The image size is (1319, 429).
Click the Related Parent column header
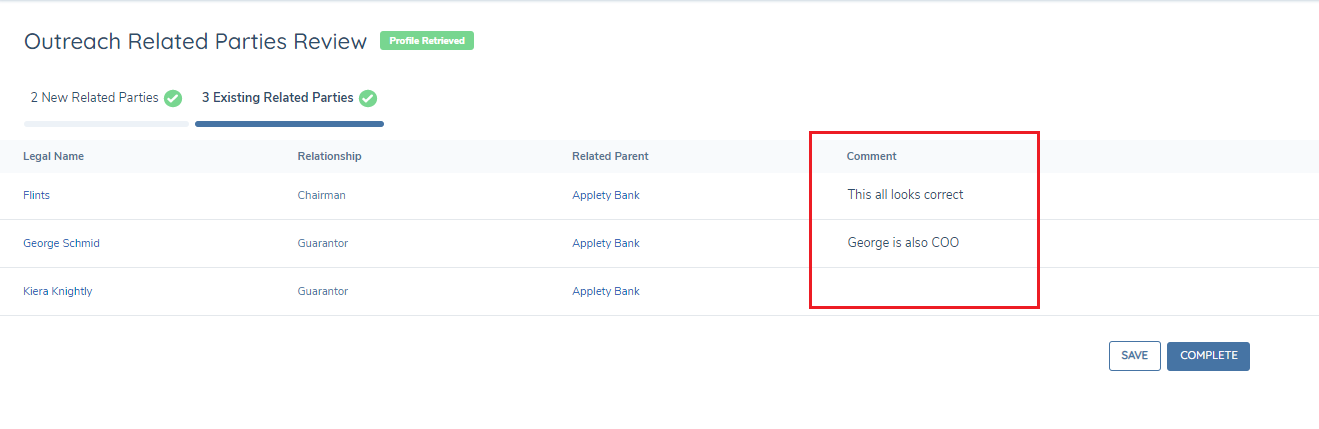[610, 156]
